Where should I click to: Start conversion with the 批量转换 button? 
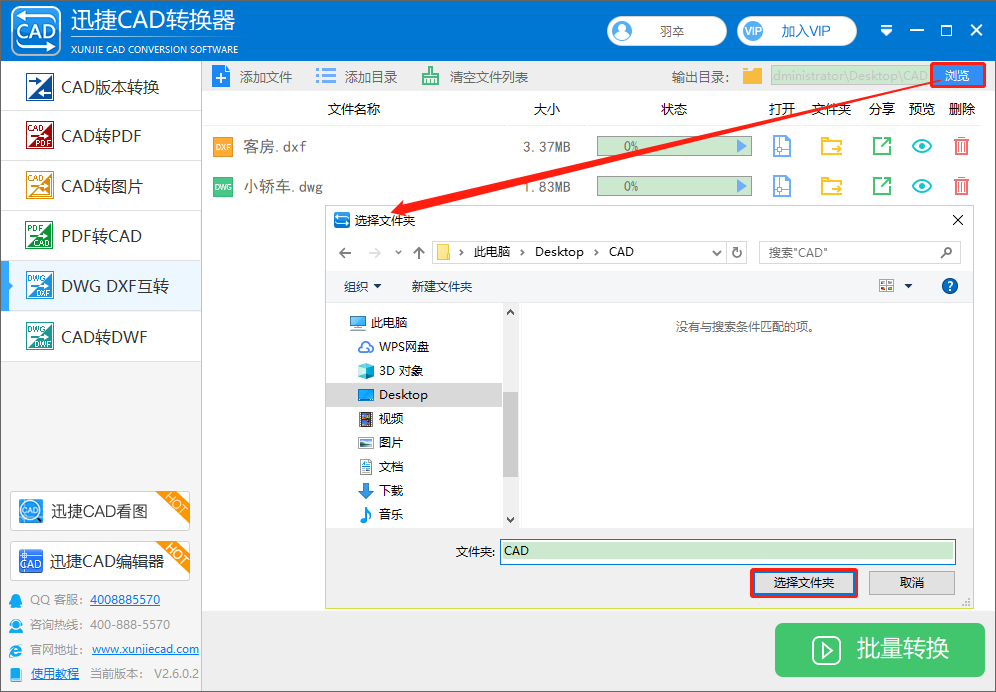pyautogui.click(x=879, y=650)
